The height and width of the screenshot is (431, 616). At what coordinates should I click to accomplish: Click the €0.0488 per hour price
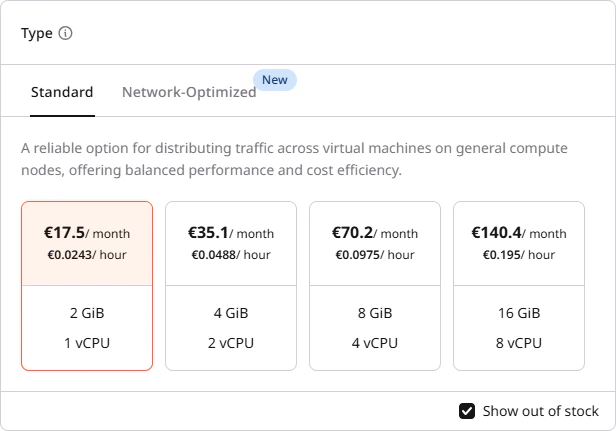[x=231, y=255]
